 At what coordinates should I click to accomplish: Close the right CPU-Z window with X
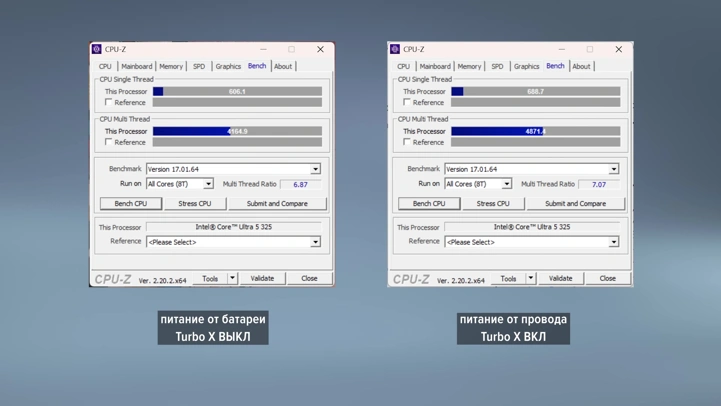(619, 49)
